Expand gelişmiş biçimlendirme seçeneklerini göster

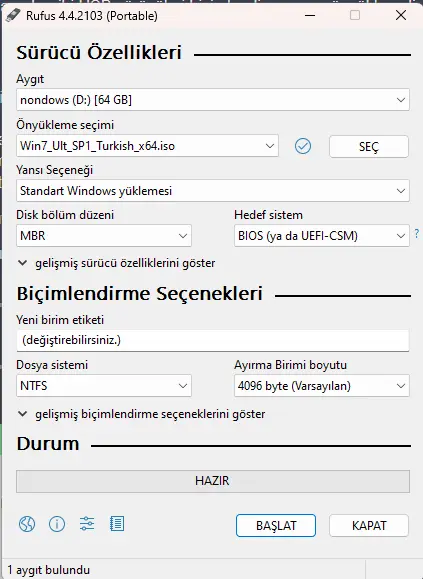tap(141, 414)
